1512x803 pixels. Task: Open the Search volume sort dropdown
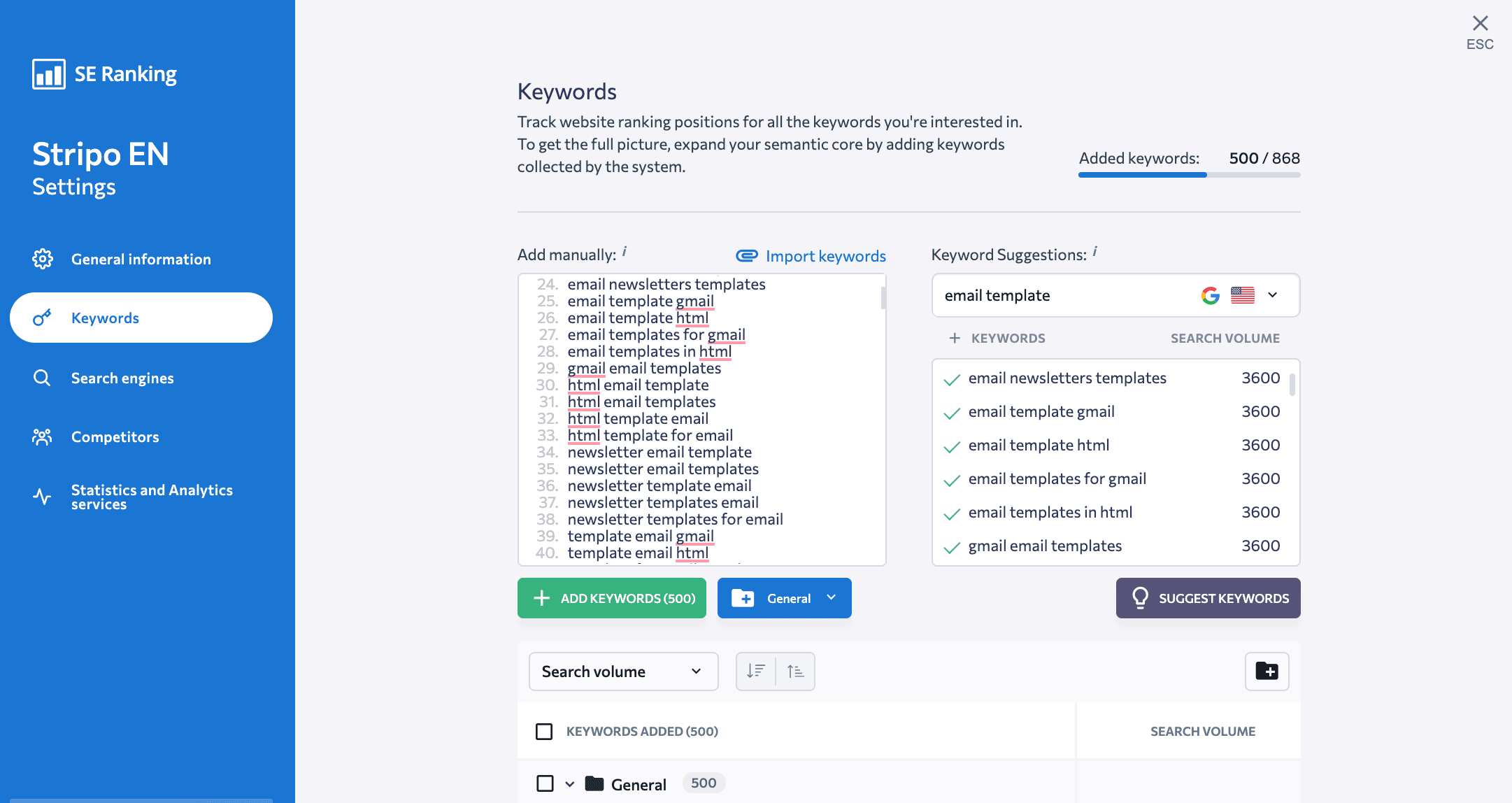tap(624, 671)
